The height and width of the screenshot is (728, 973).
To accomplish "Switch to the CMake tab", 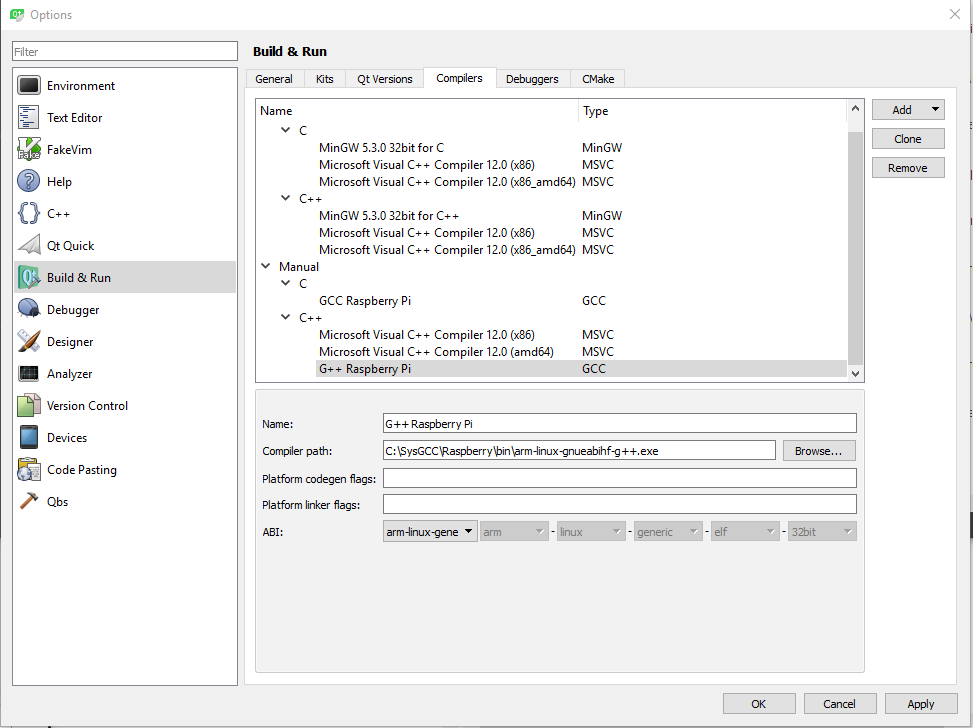I will tap(598, 79).
